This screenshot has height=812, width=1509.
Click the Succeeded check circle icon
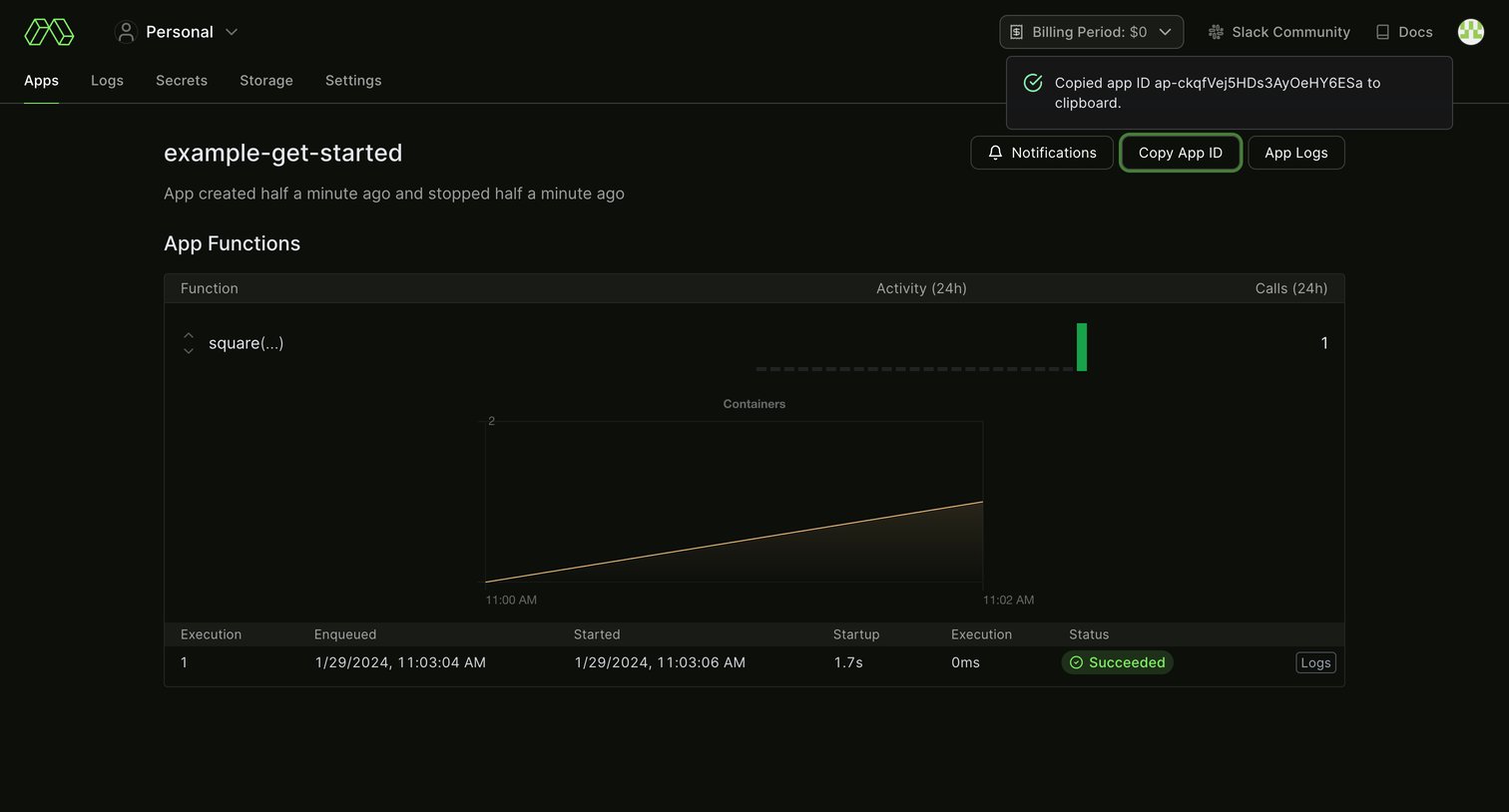click(x=1076, y=662)
